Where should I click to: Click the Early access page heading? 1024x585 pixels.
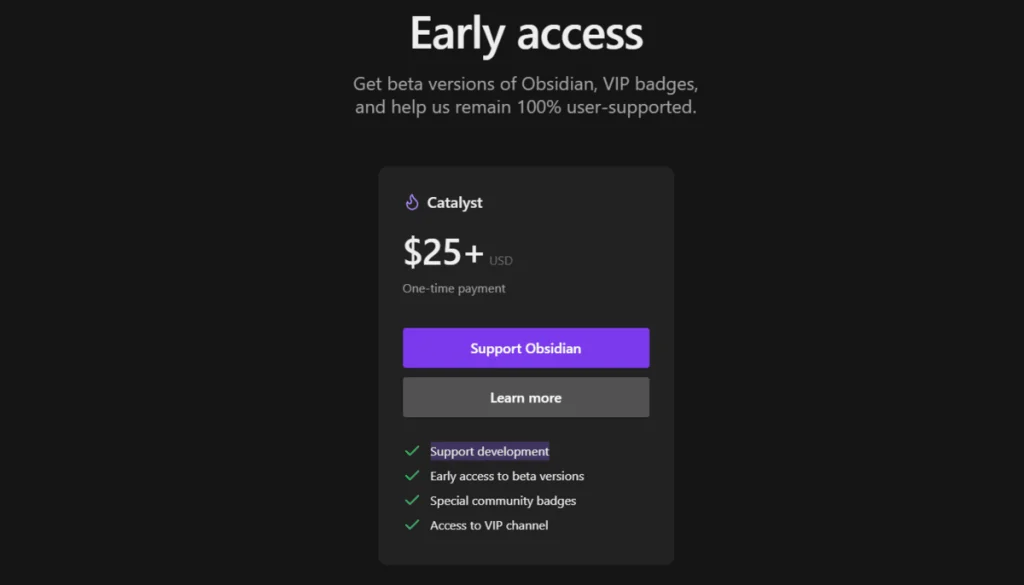(525, 33)
